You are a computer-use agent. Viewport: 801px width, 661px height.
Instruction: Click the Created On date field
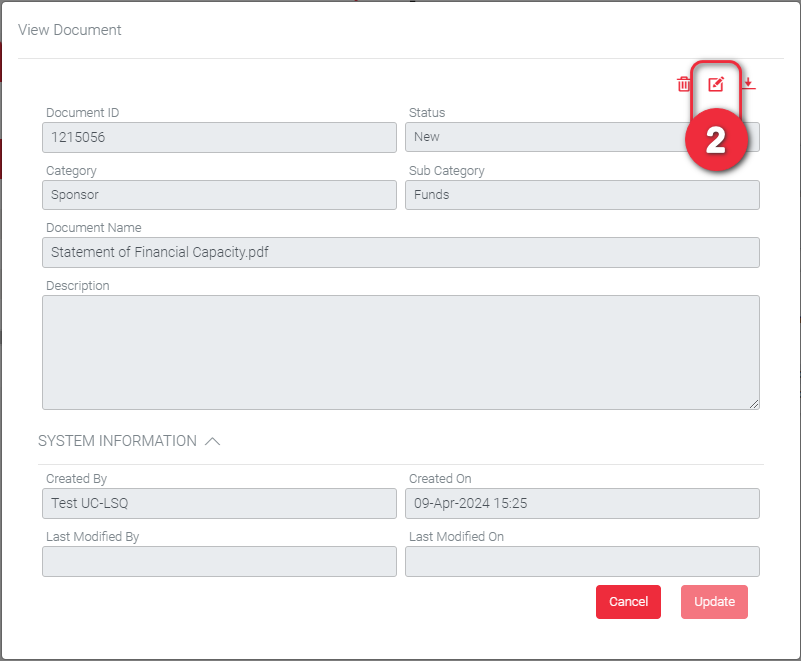pyautogui.click(x=582, y=503)
